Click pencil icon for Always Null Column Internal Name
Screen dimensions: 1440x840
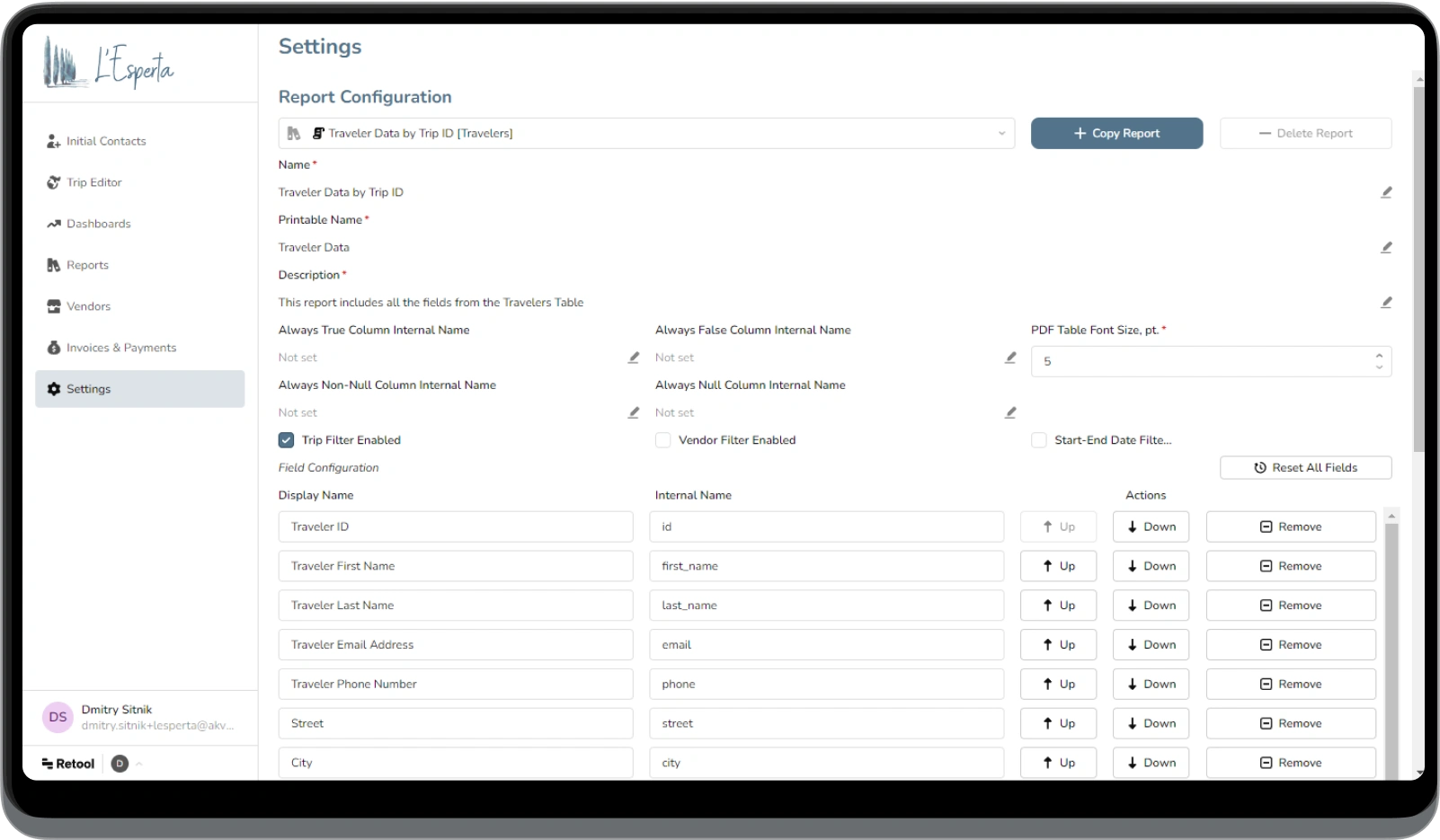coord(1010,412)
